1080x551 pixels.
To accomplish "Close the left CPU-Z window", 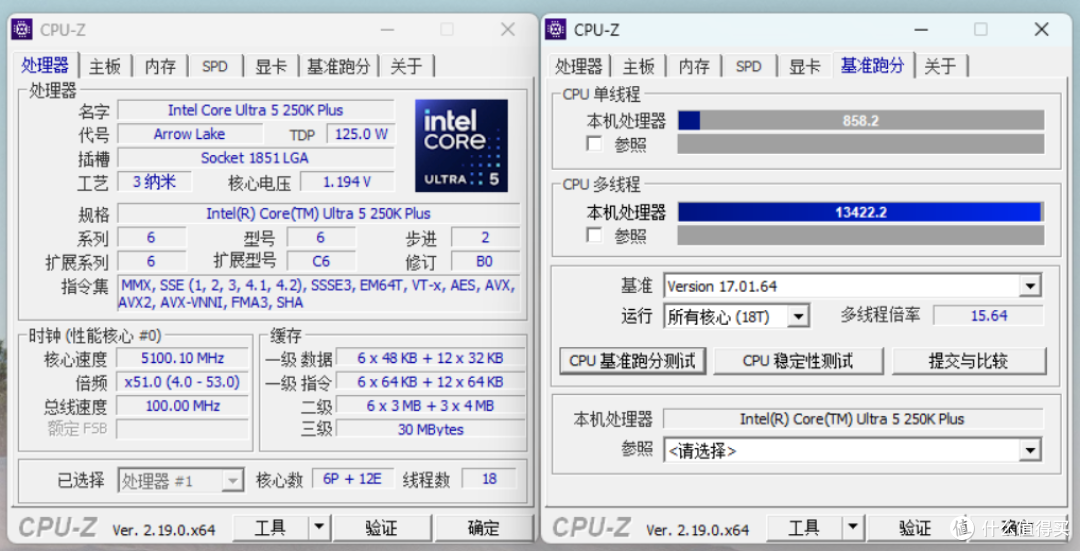I will pos(508,30).
